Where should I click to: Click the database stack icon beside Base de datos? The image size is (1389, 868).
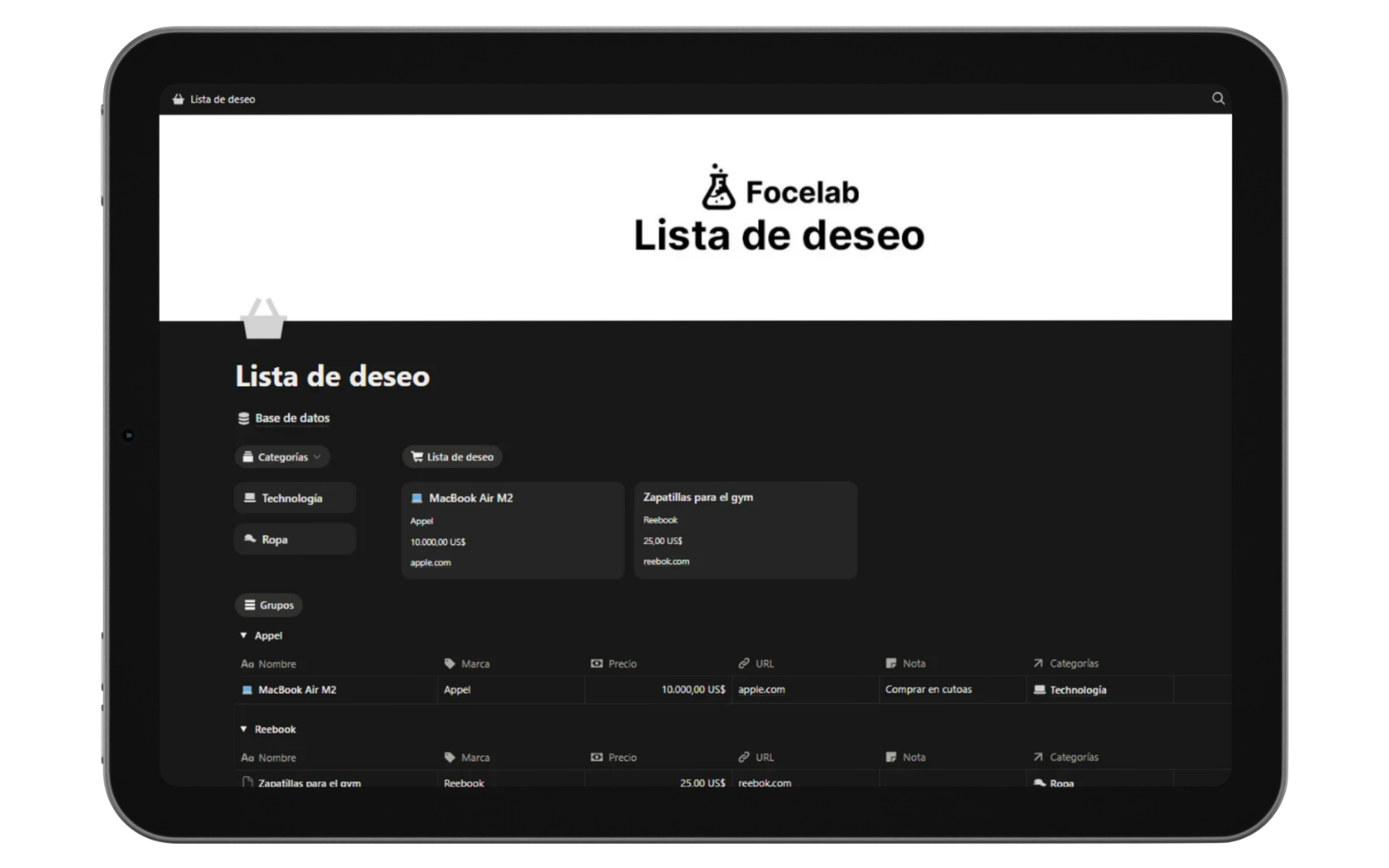(x=244, y=418)
